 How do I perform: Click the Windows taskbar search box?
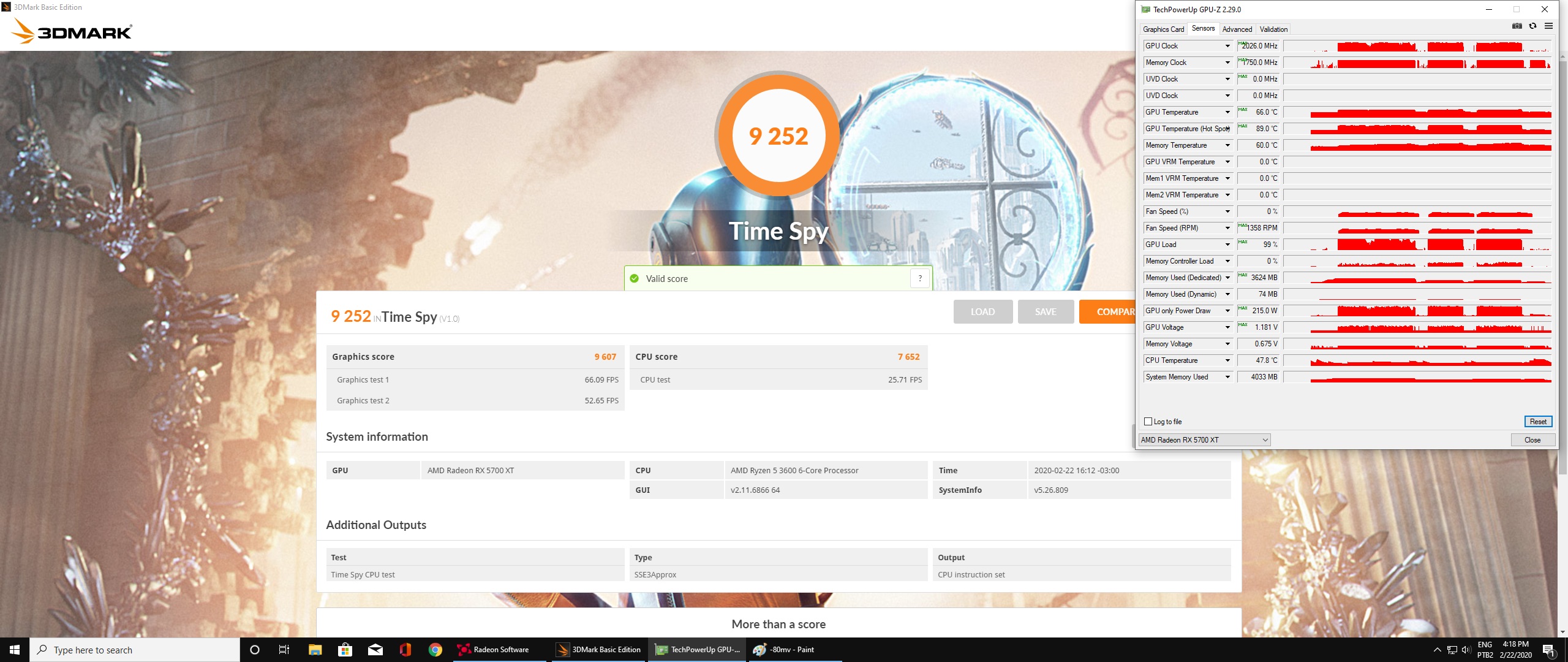tap(135, 650)
